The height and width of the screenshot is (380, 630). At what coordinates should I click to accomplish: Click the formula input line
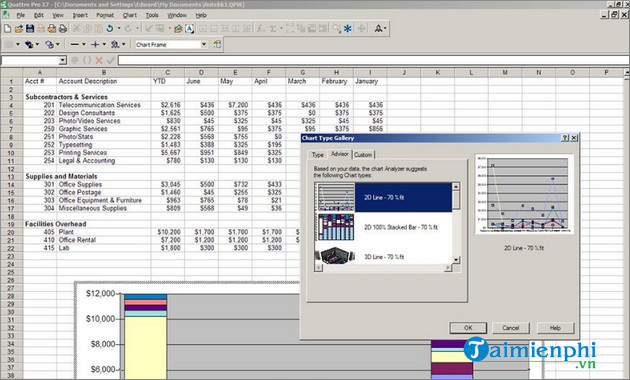(373, 61)
